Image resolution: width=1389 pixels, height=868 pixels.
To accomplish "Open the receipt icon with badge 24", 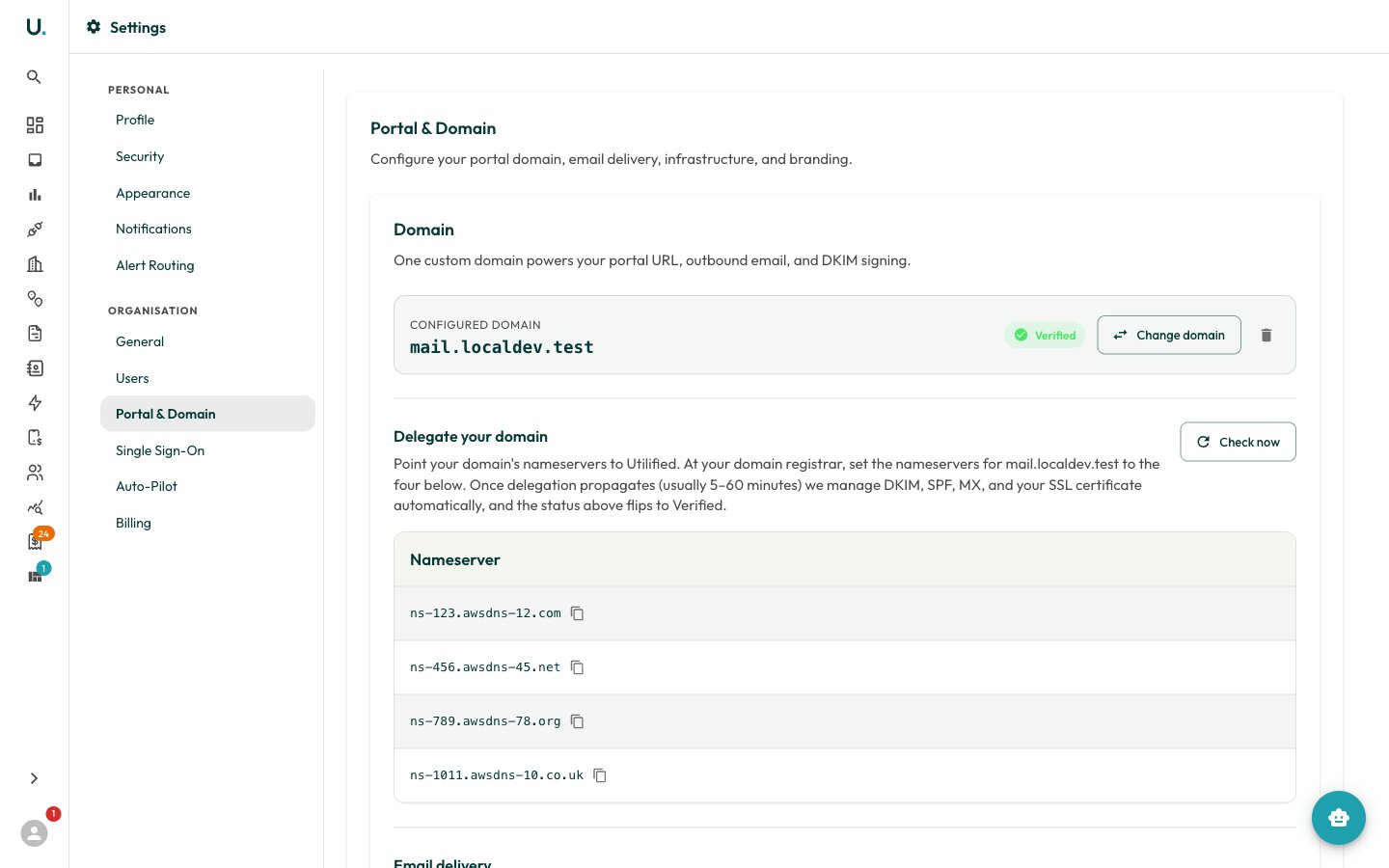I will [35, 542].
